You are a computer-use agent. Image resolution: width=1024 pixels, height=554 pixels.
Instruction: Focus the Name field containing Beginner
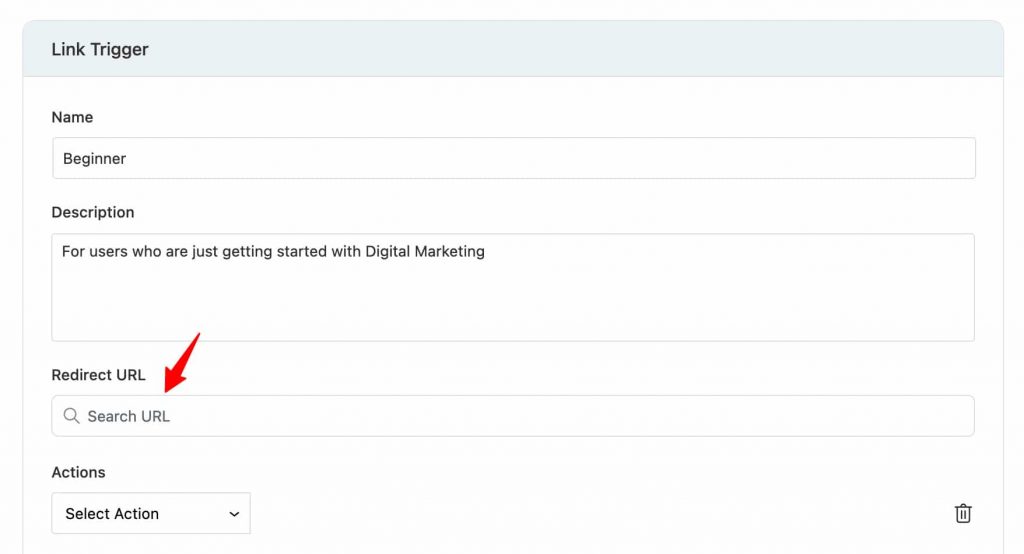tap(514, 158)
